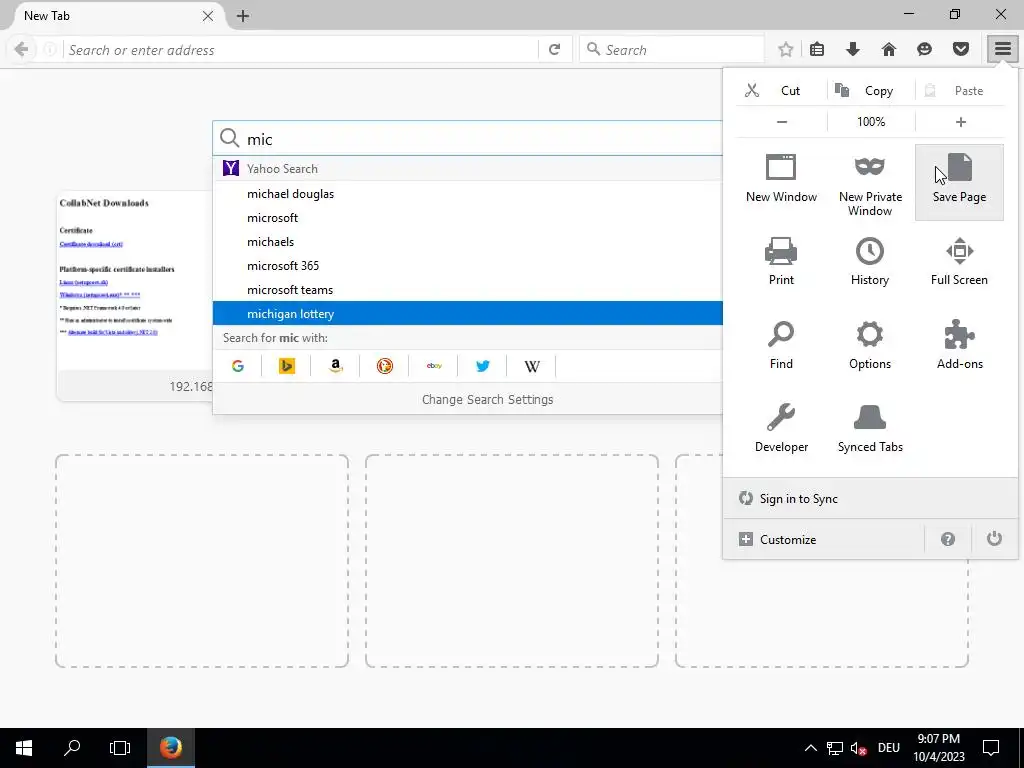This screenshot has width=1024, height=768.
Task: Open notification center icon
Action: pyautogui.click(x=991, y=748)
